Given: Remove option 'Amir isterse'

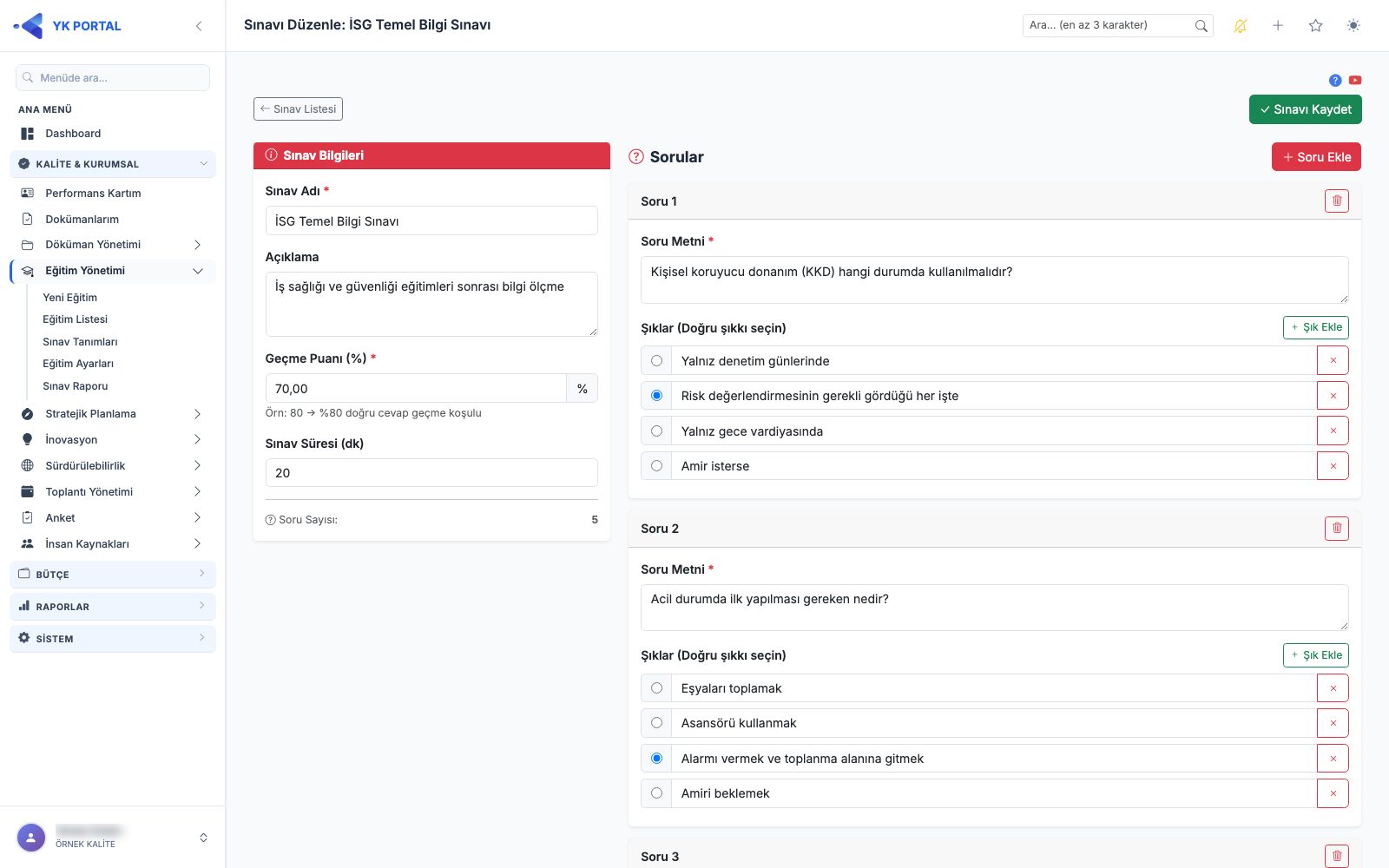Looking at the screenshot, I should coord(1333,466).
